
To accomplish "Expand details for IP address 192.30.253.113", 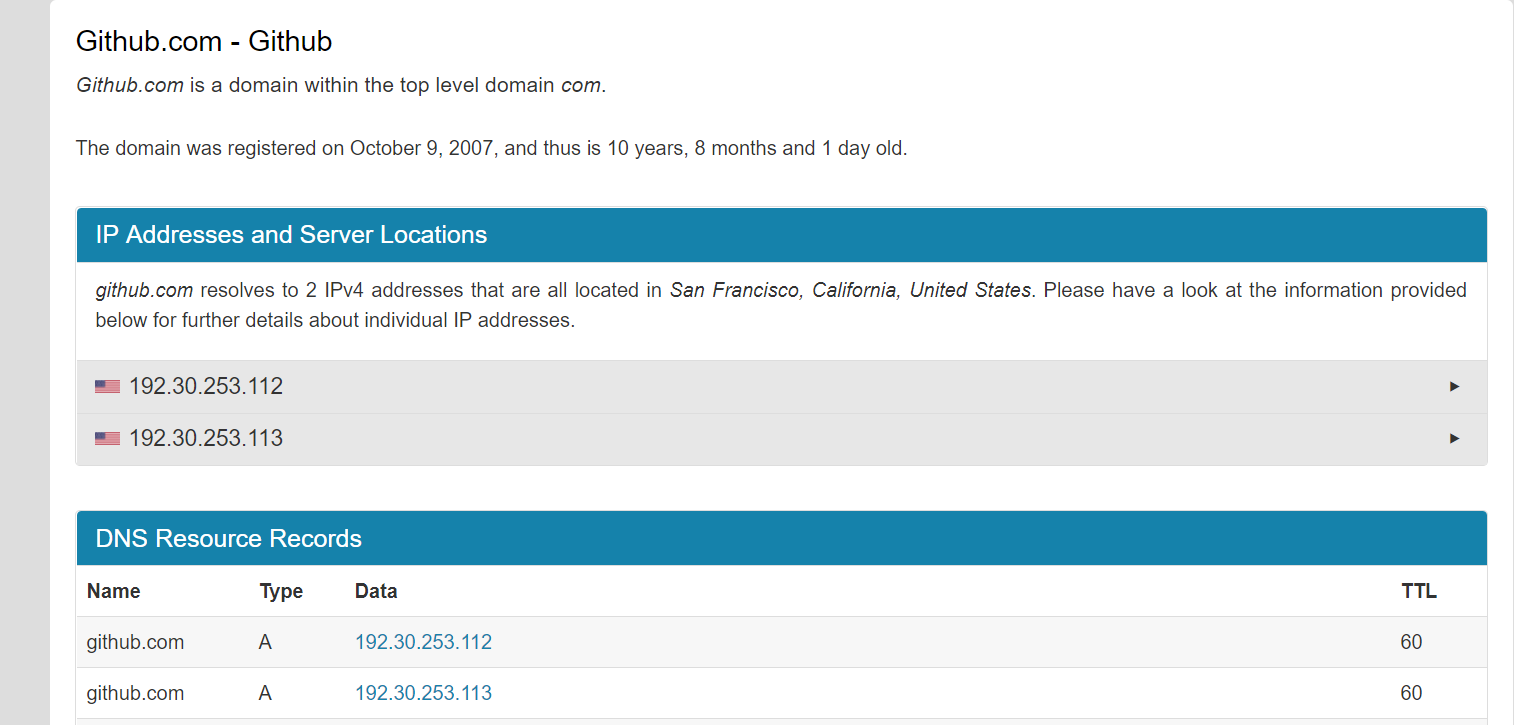I will (x=1454, y=438).
